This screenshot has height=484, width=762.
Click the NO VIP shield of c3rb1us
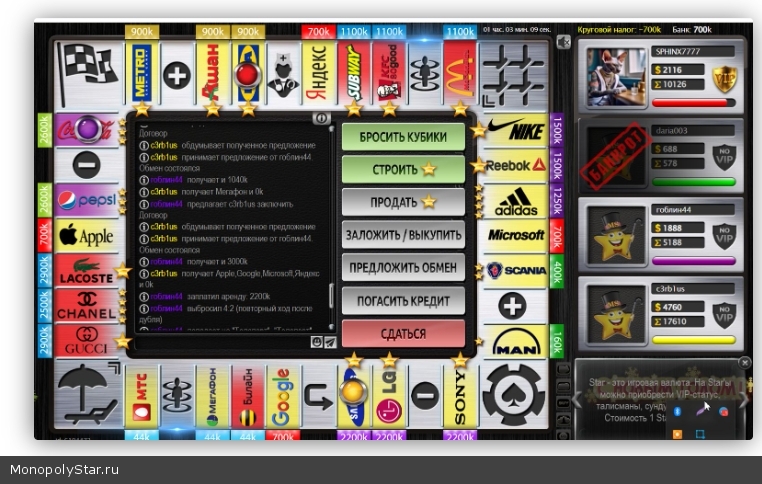(724, 316)
